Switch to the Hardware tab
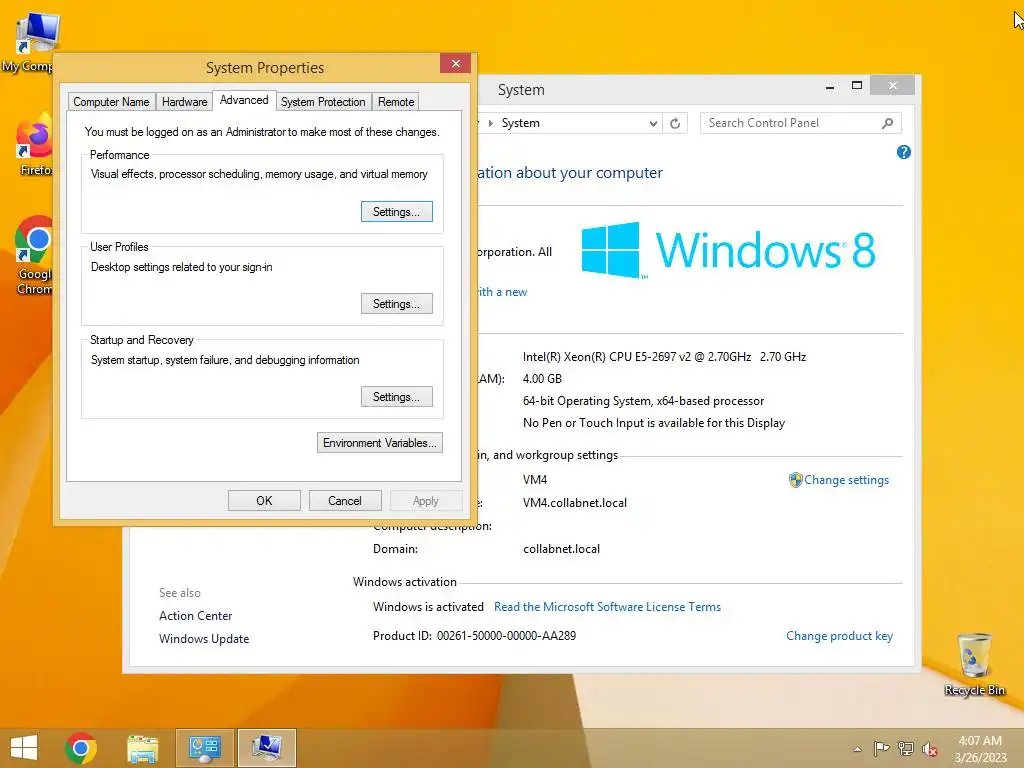Viewport: 1024px width, 768px height. point(185,102)
